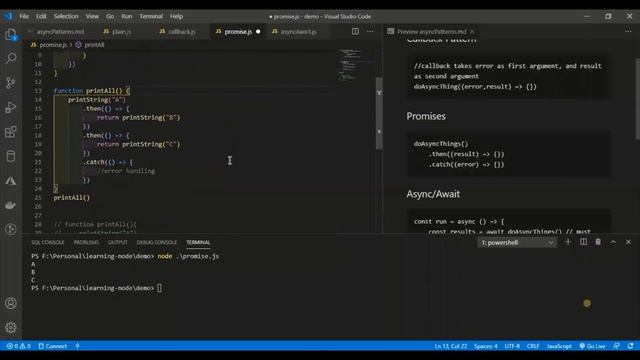Kill the terminal with trash icon

pyautogui.click(x=598, y=242)
